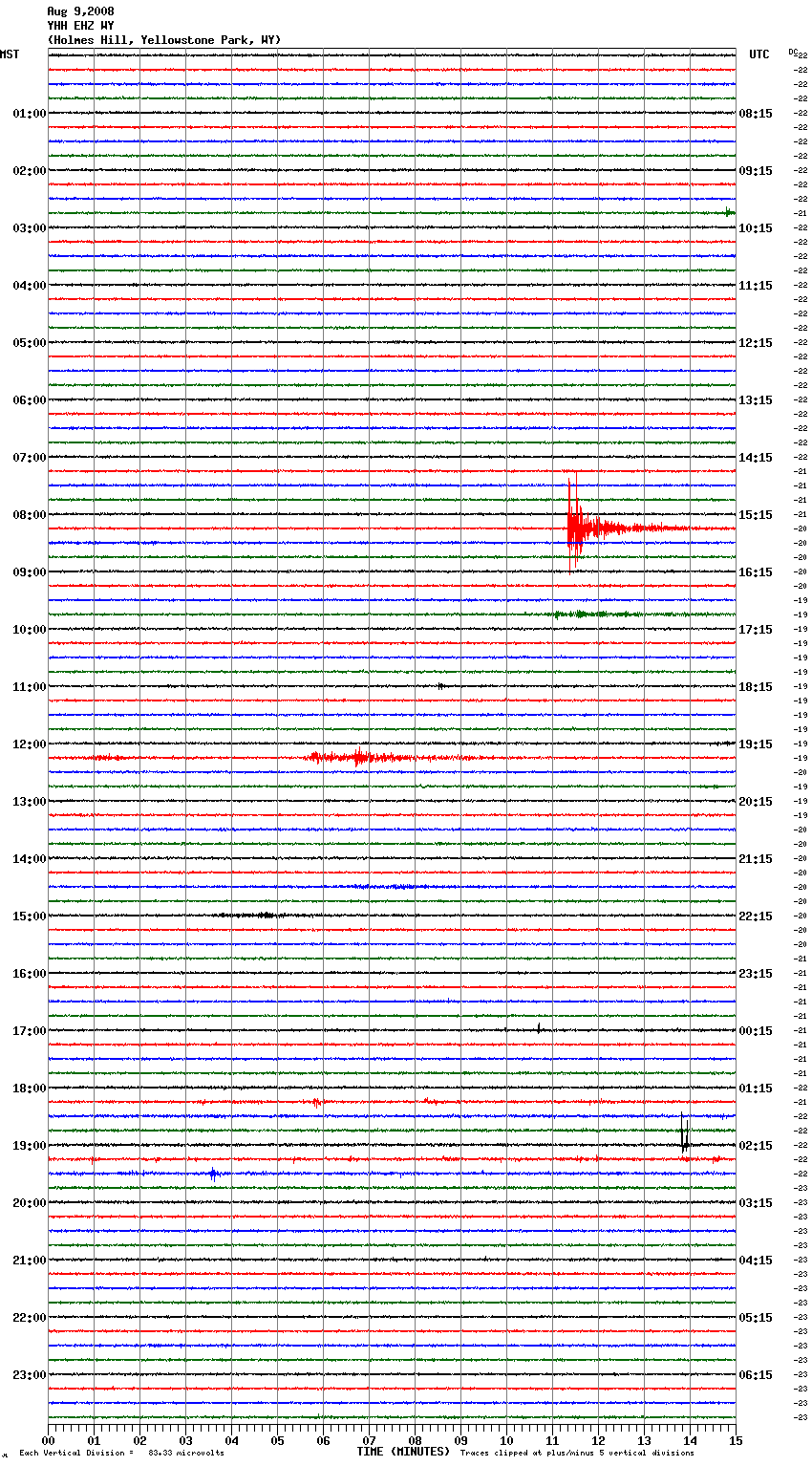Click the tall dark spike just above 19:00 MST

684,1132
